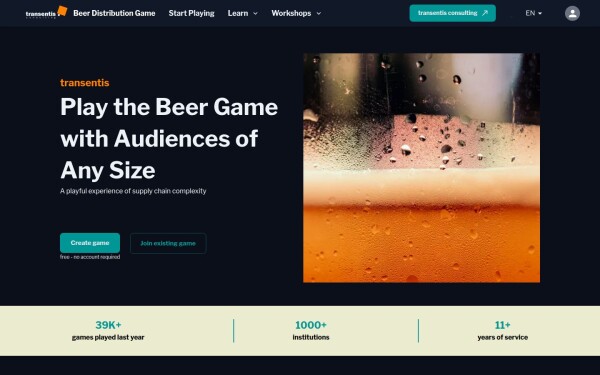Viewport: 600px width, 375px height.
Task: Click the 'Play the Beer Game' headline
Action: click(169, 139)
